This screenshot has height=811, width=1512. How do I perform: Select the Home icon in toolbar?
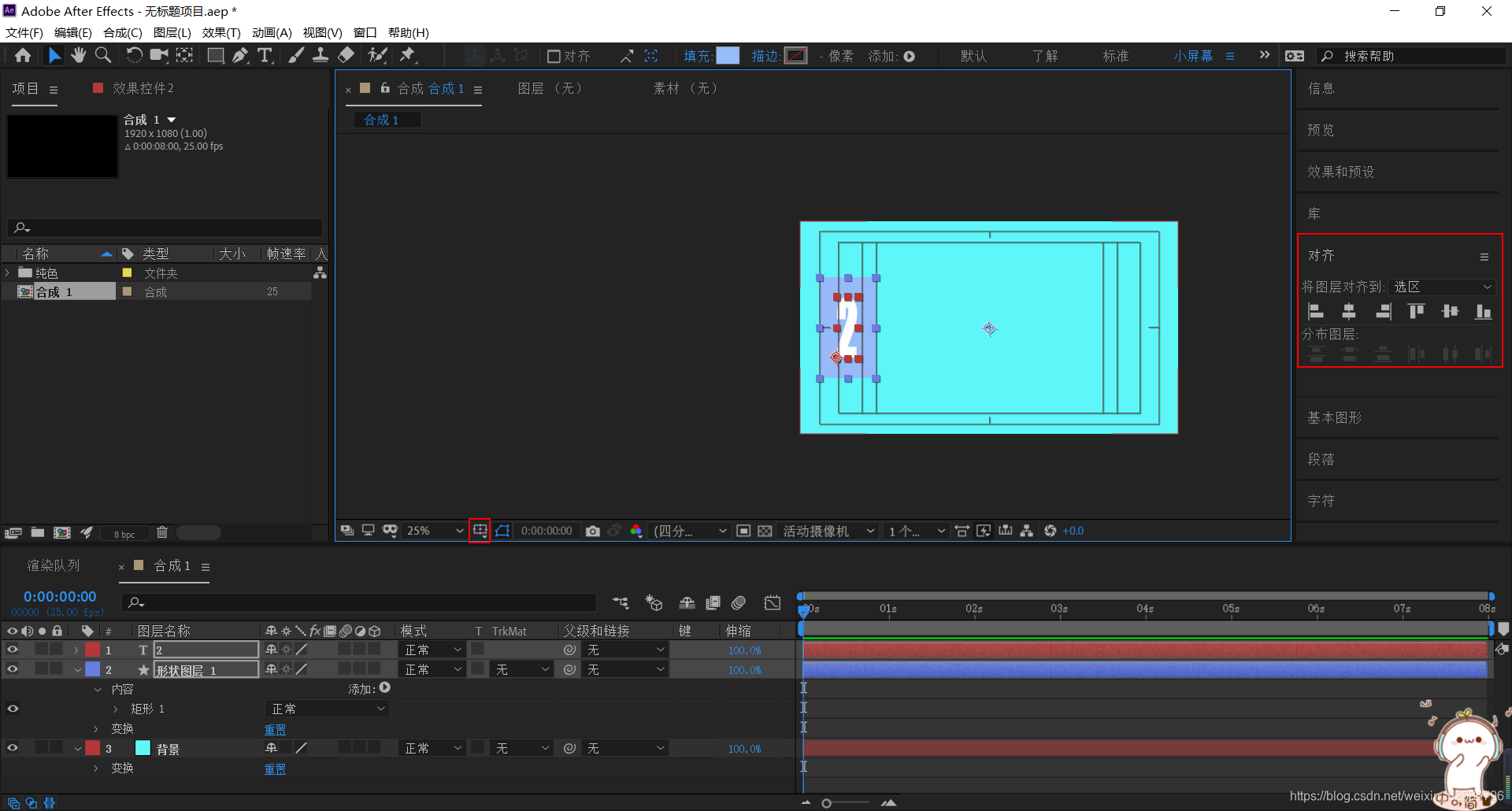(23, 55)
